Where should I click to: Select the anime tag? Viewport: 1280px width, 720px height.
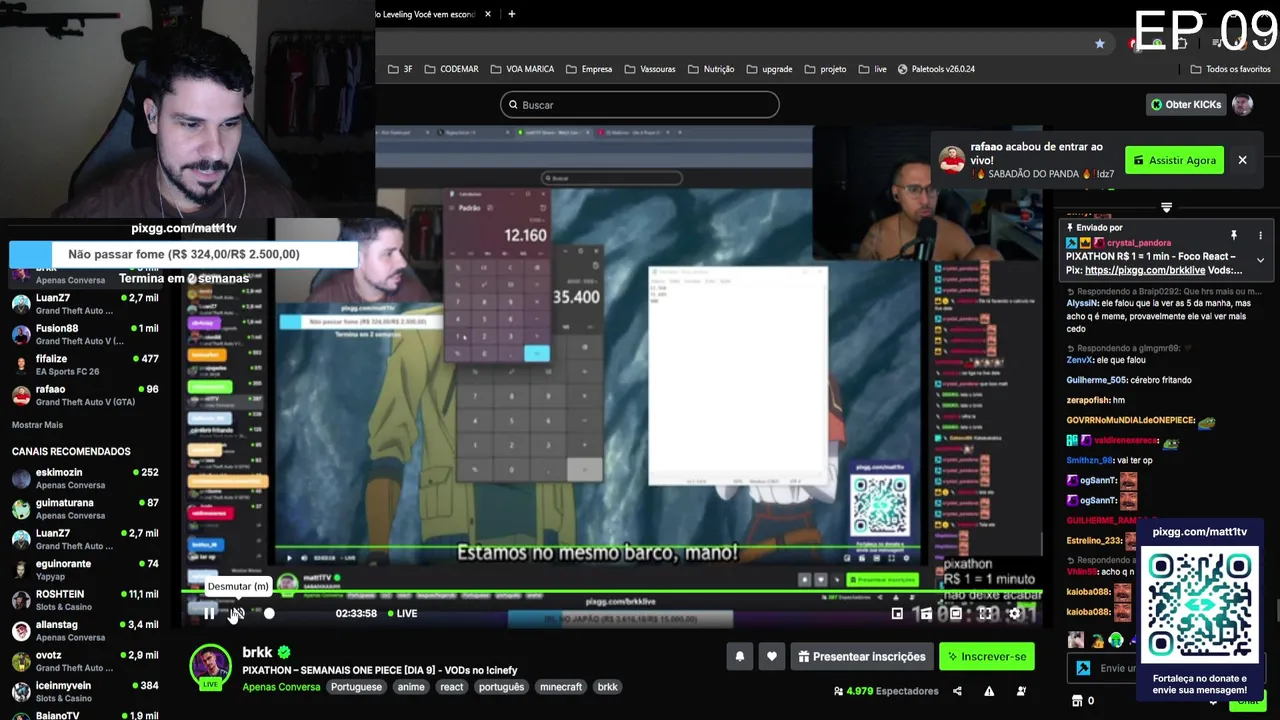[411, 687]
